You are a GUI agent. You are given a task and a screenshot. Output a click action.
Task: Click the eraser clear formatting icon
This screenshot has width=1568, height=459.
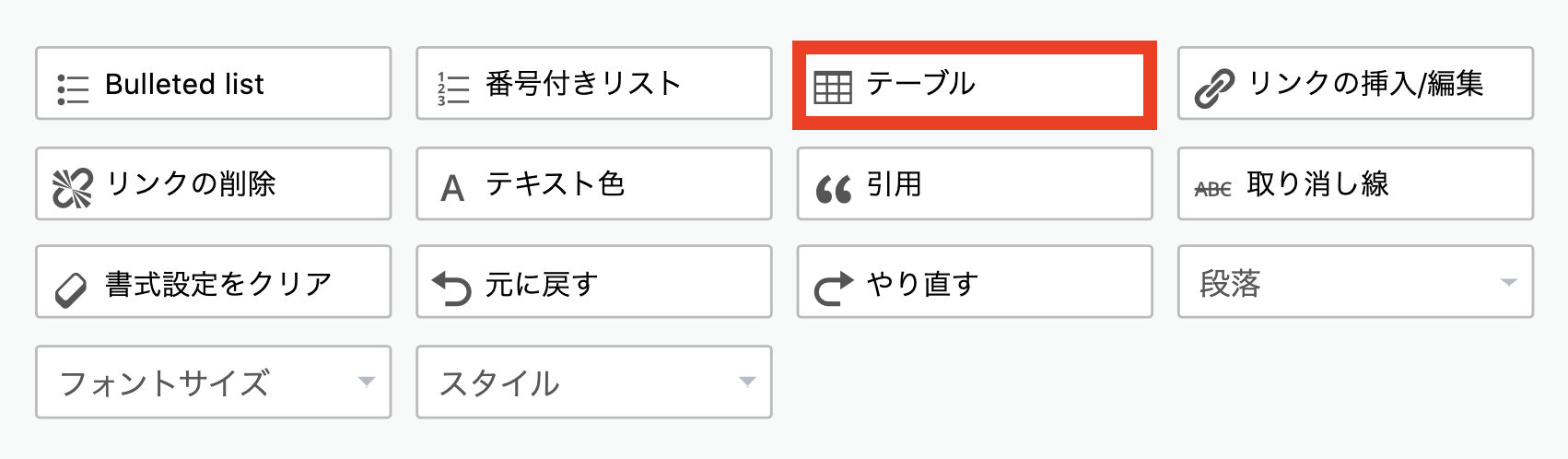pos(71,289)
